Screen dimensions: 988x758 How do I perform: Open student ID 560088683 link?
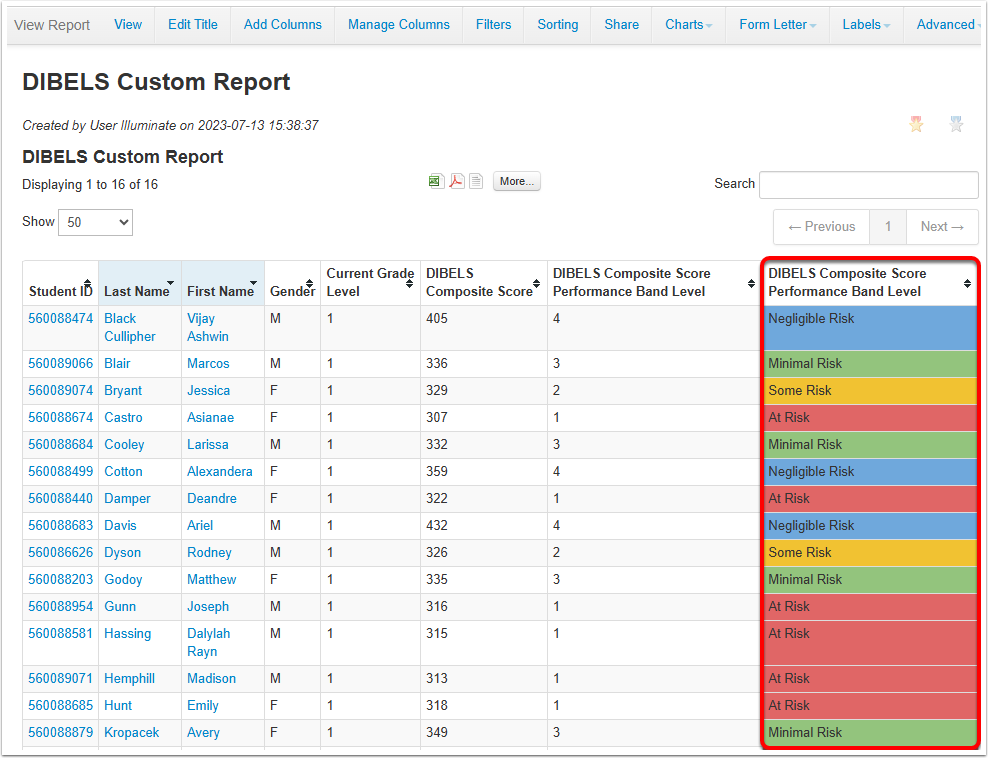pyautogui.click(x=60, y=525)
